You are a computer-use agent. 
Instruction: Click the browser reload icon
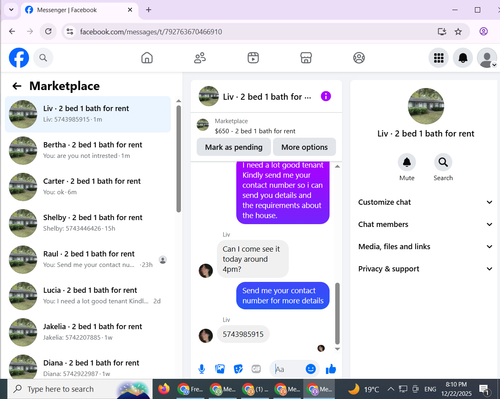point(48,31)
